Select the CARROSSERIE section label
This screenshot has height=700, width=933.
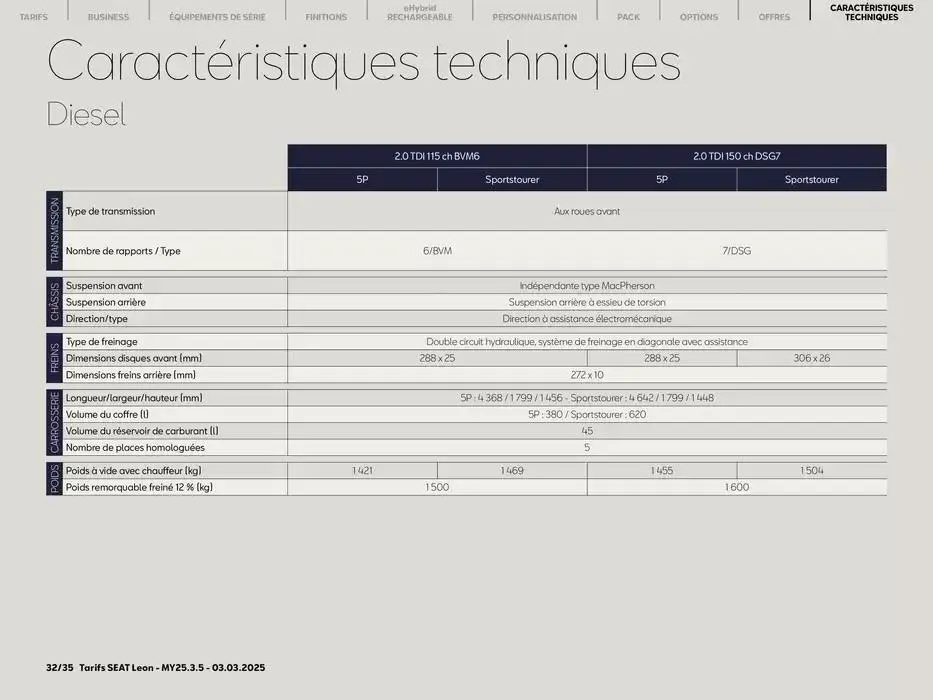(x=52, y=422)
